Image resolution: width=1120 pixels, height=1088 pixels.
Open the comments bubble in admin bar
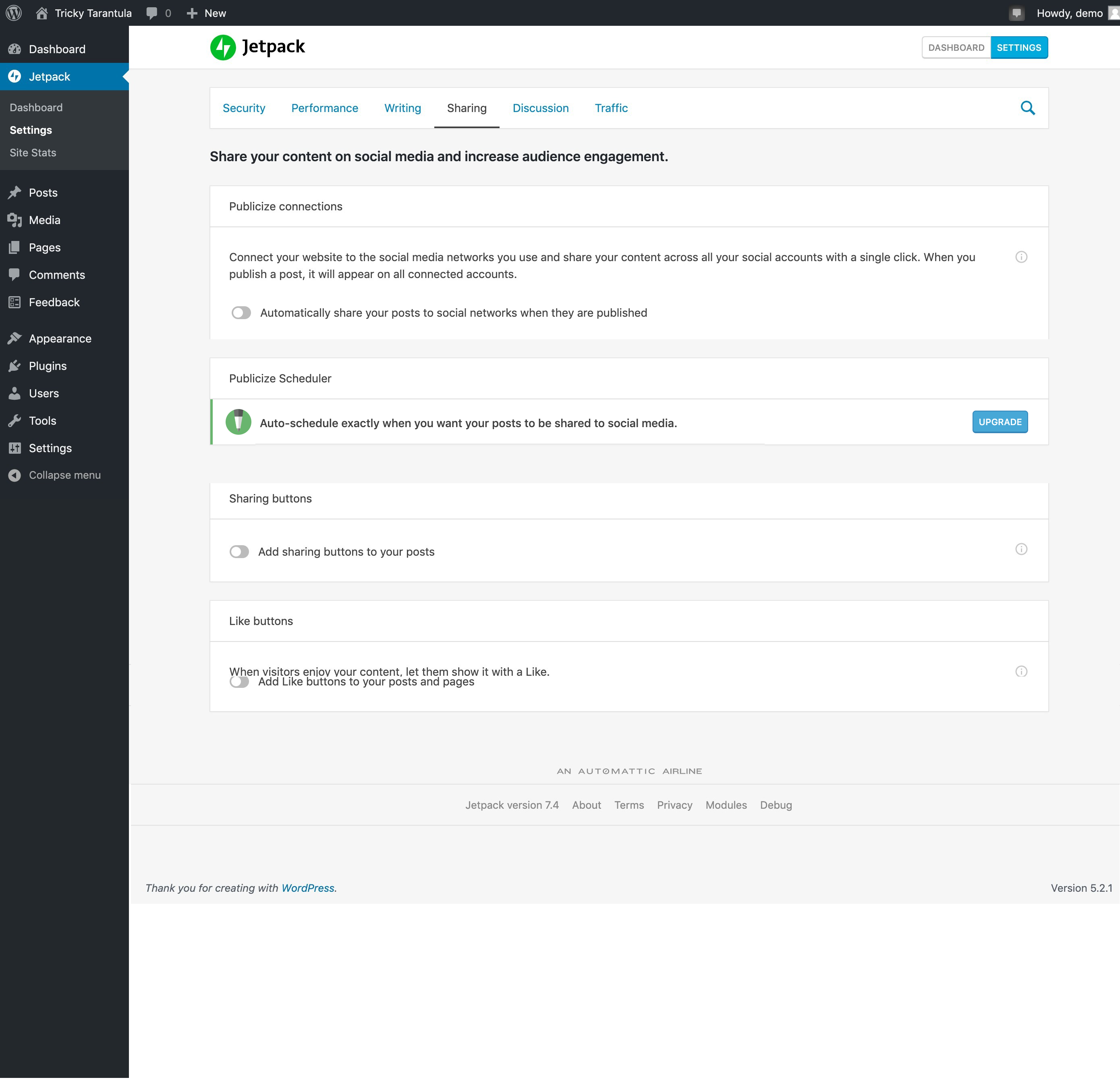(x=151, y=12)
